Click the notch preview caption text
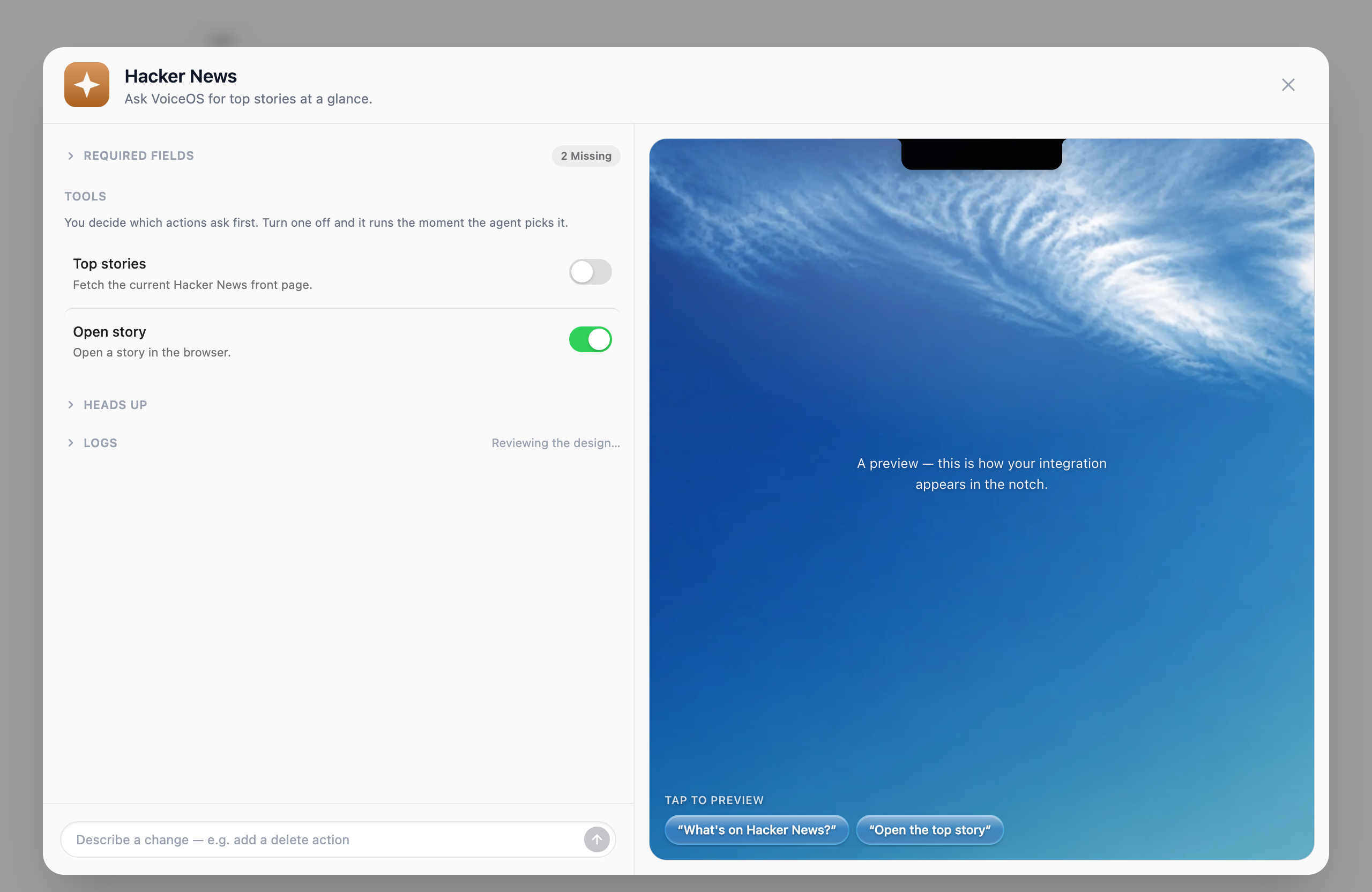Viewport: 1372px width, 892px height. point(981,474)
